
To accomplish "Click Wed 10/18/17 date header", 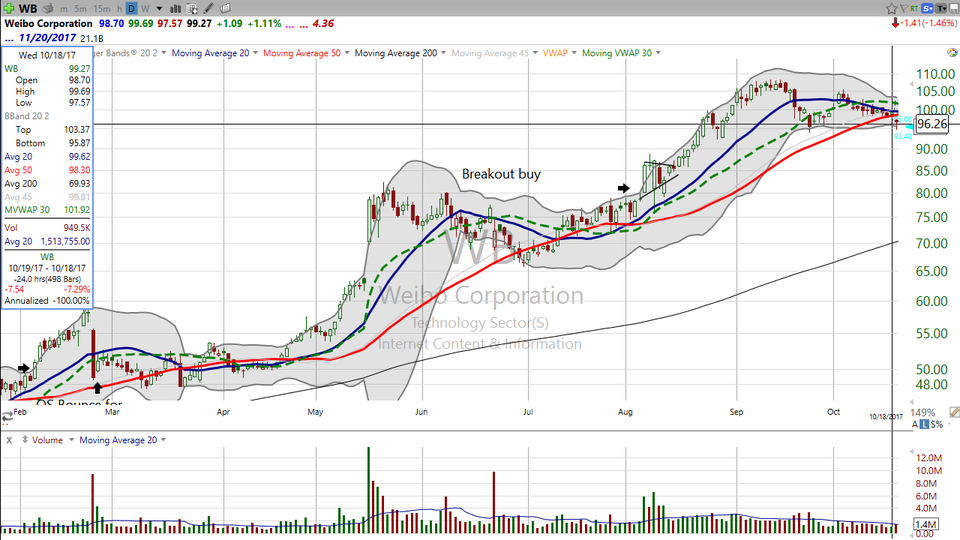I will click(47, 55).
